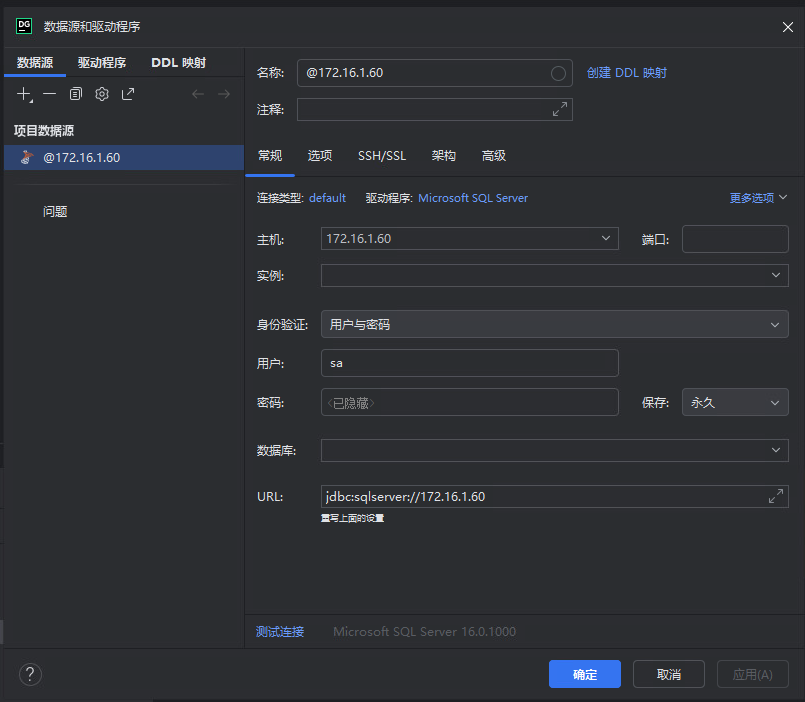The width and height of the screenshot is (805, 702).
Task: Expand the 注释 comment field
Action: click(x=560, y=109)
